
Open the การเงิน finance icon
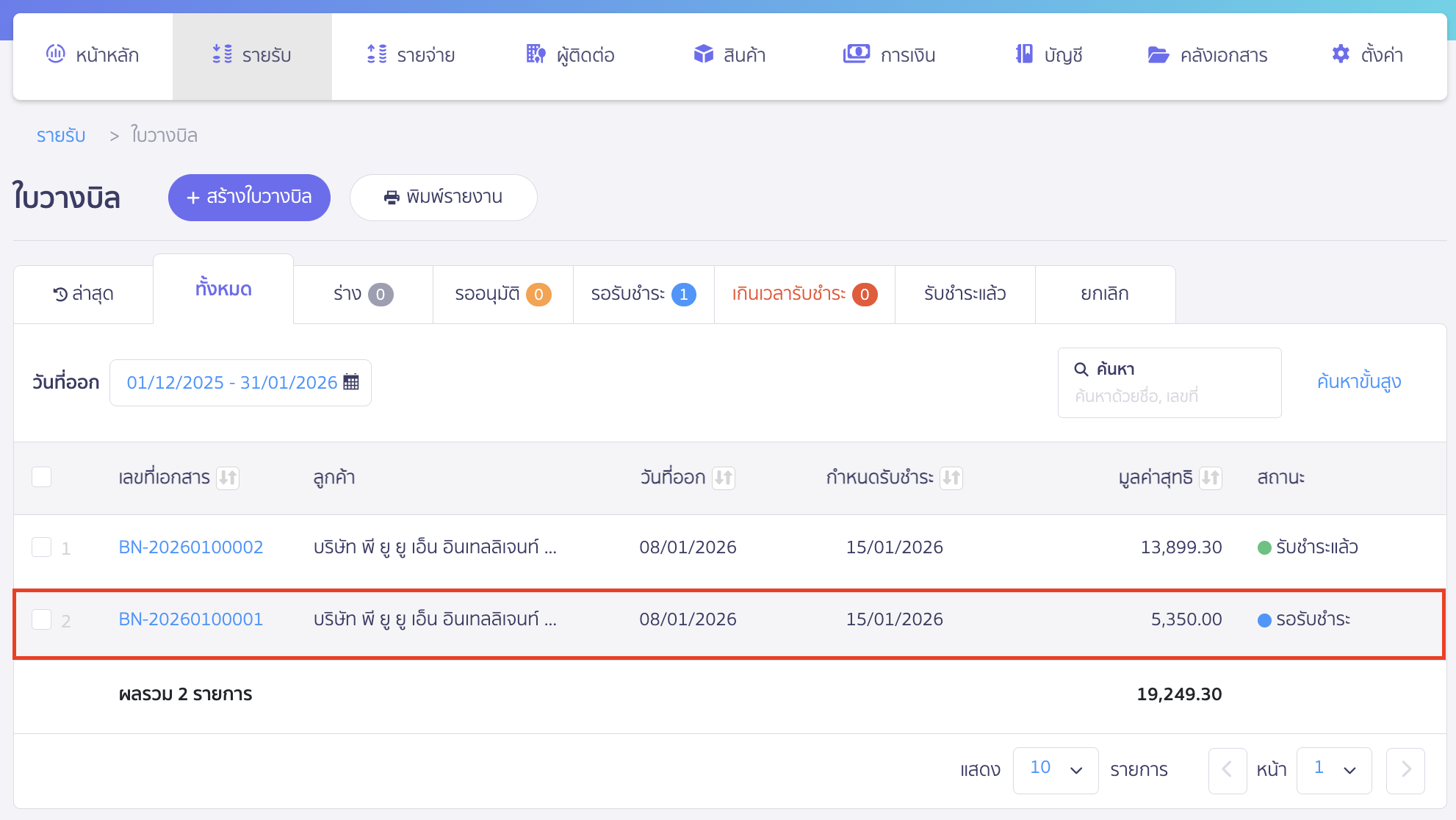pos(856,54)
